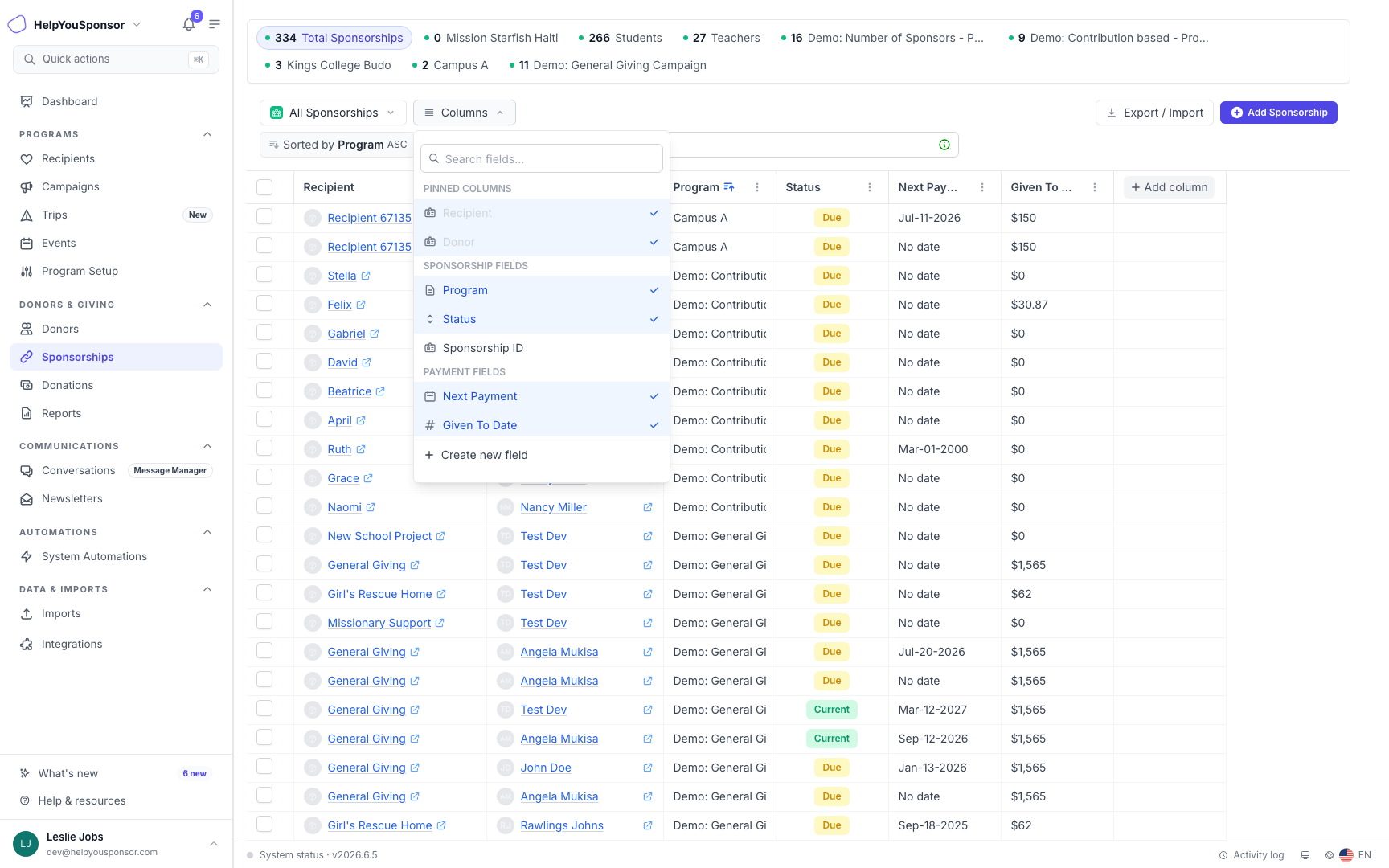Open the Export / Import button
This screenshot has height=868, width=1389.
(1154, 113)
